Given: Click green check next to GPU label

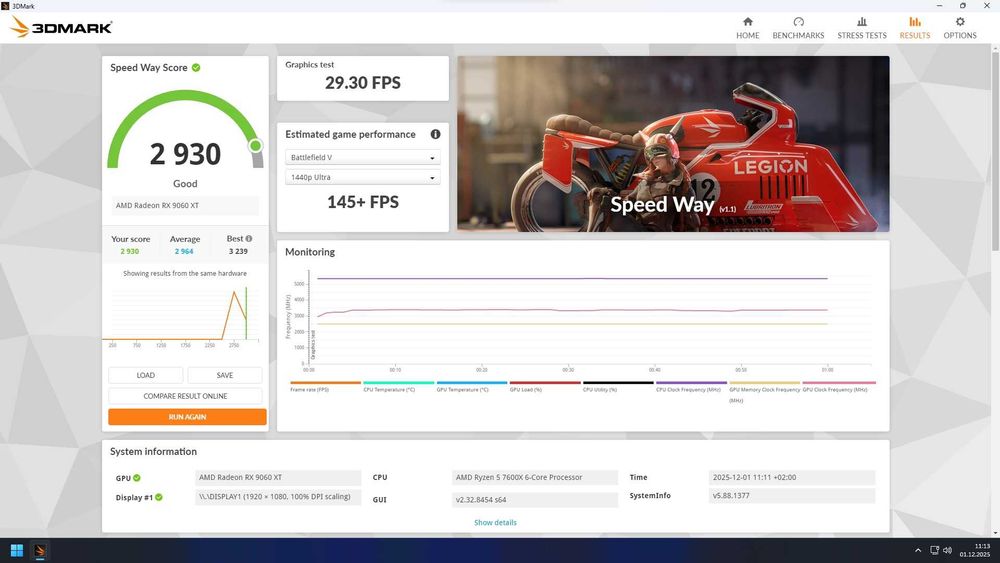Looking at the screenshot, I should tap(137, 478).
